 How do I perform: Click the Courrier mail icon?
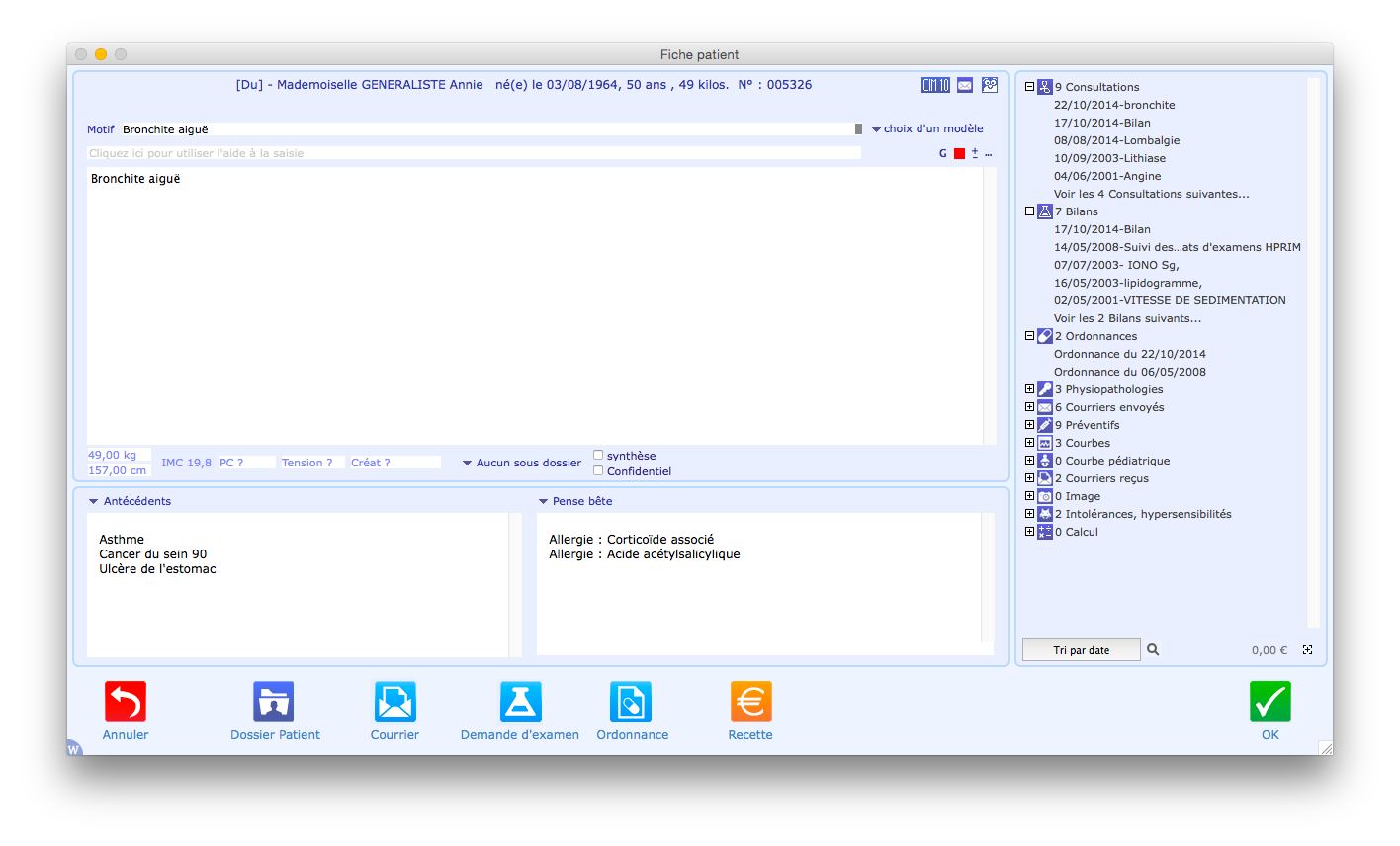[x=395, y=702]
